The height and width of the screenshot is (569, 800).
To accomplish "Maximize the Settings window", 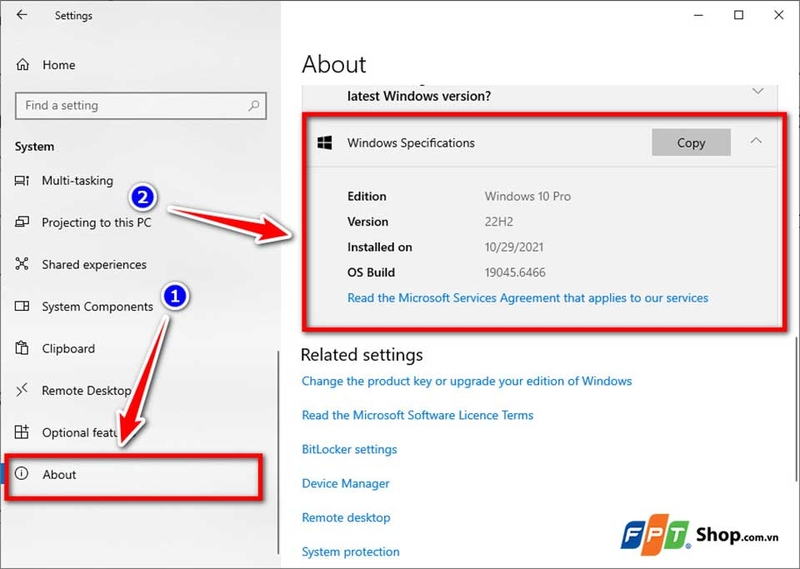I will 738,15.
